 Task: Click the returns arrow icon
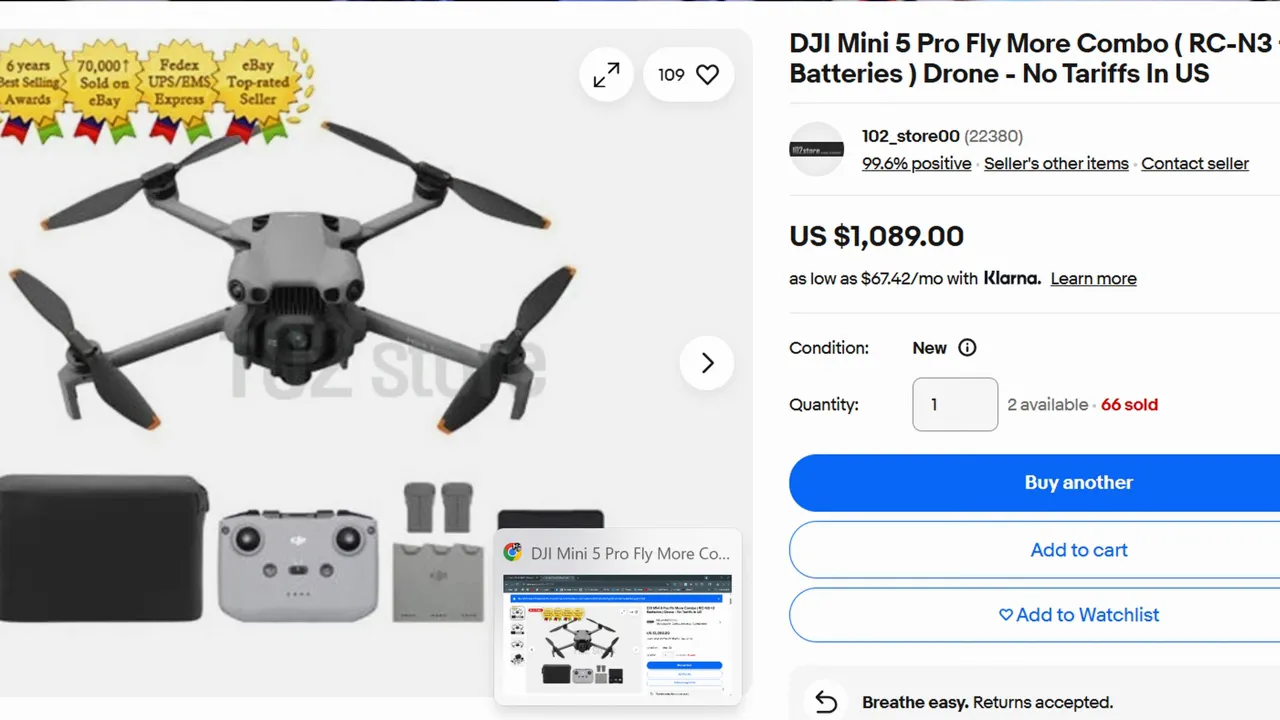pos(826,702)
